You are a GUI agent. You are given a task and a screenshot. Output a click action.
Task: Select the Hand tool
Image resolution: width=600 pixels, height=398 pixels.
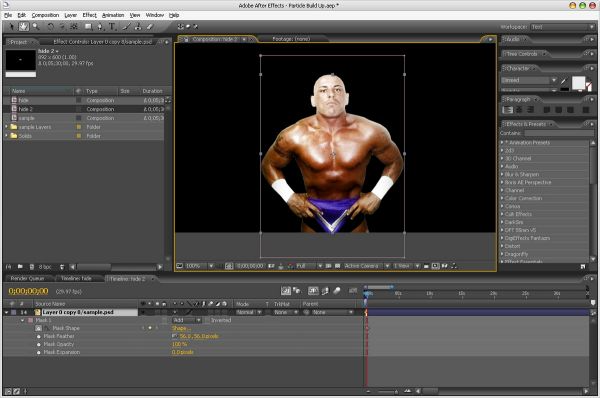(24, 26)
